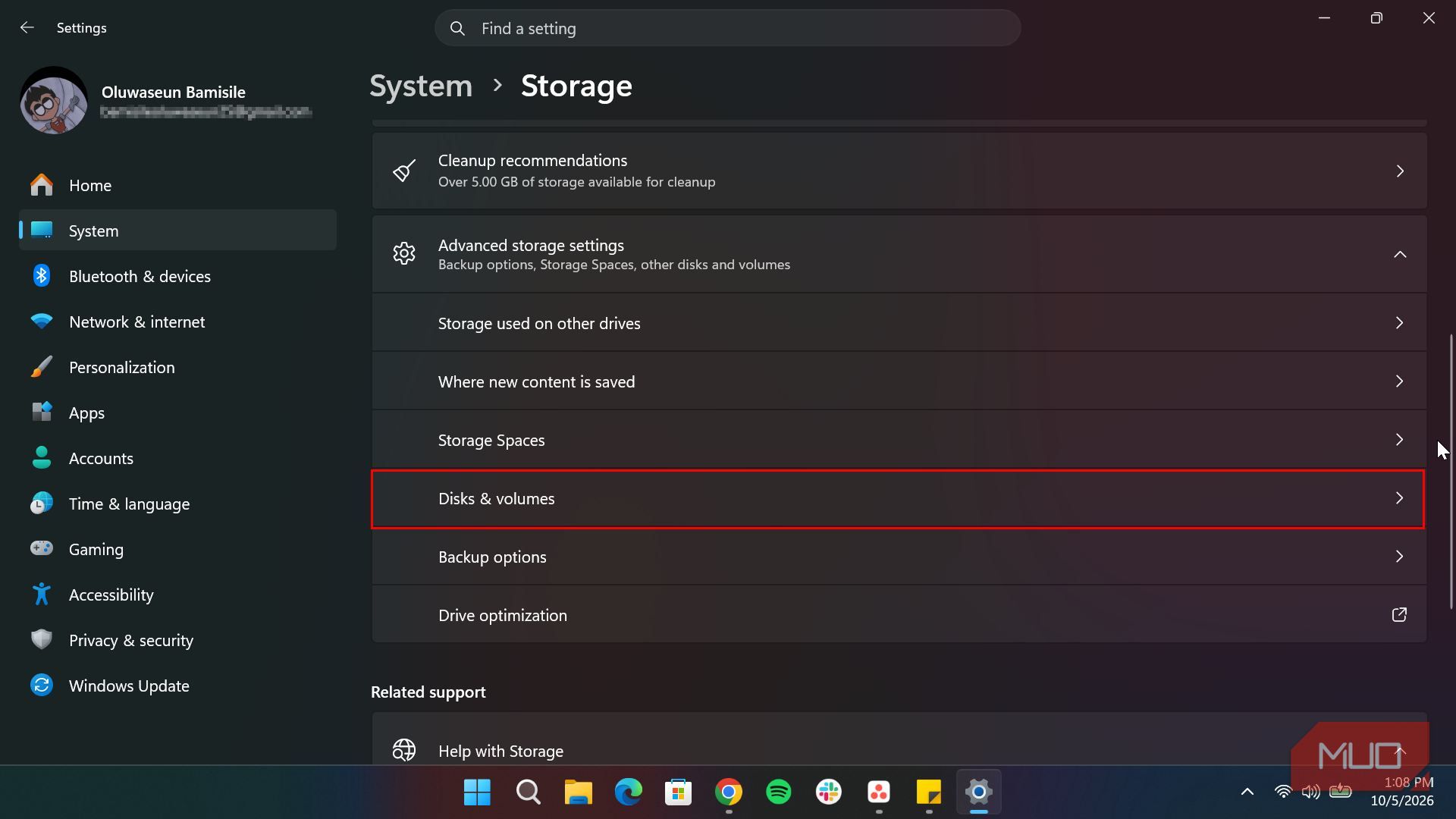The height and width of the screenshot is (819, 1456).
Task: Open Network & internet settings
Action: [x=177, y=322]
